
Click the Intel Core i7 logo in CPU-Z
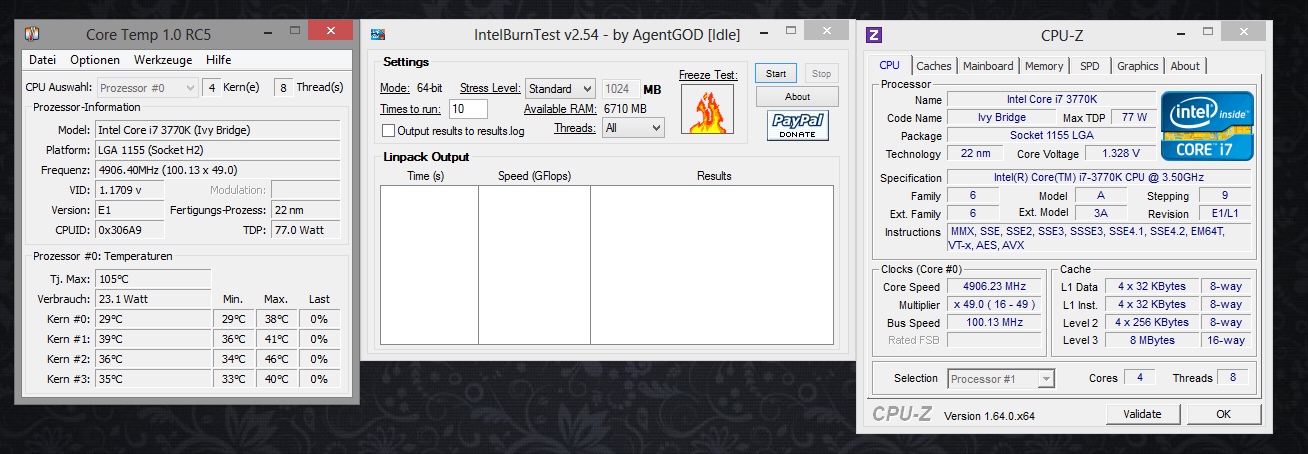coord(1205,125)
